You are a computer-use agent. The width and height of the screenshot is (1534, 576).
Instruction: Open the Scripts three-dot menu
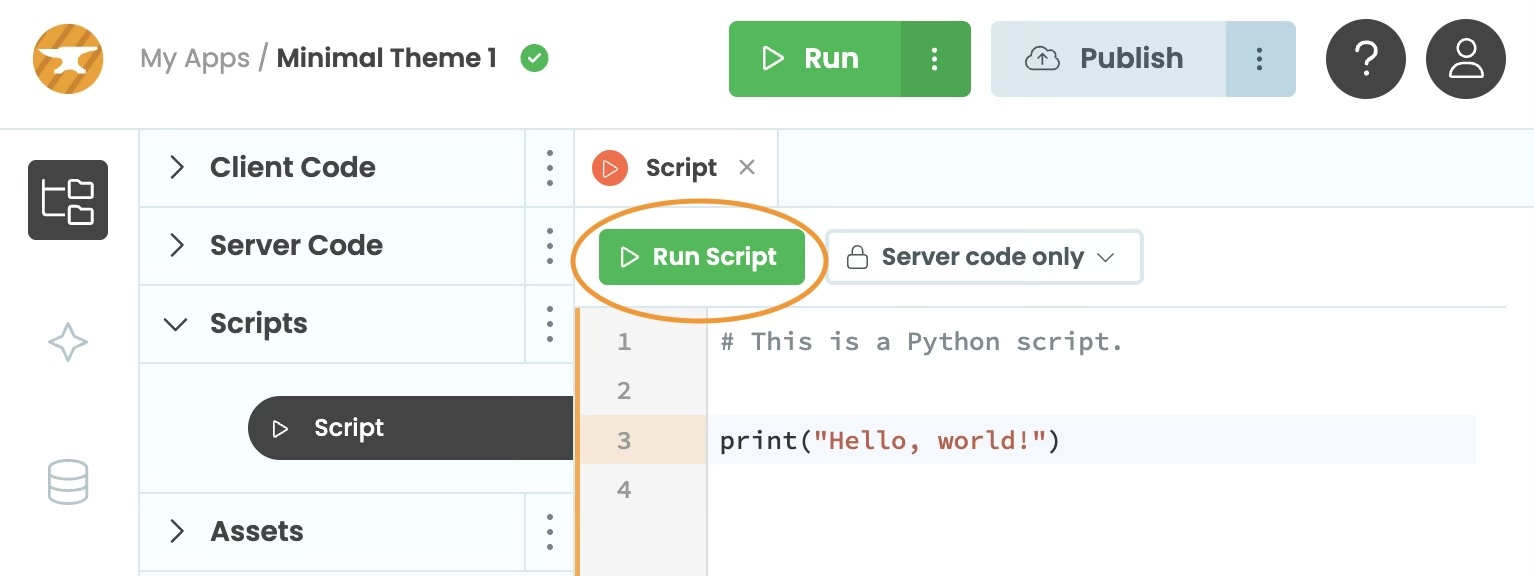click(550, 324)
